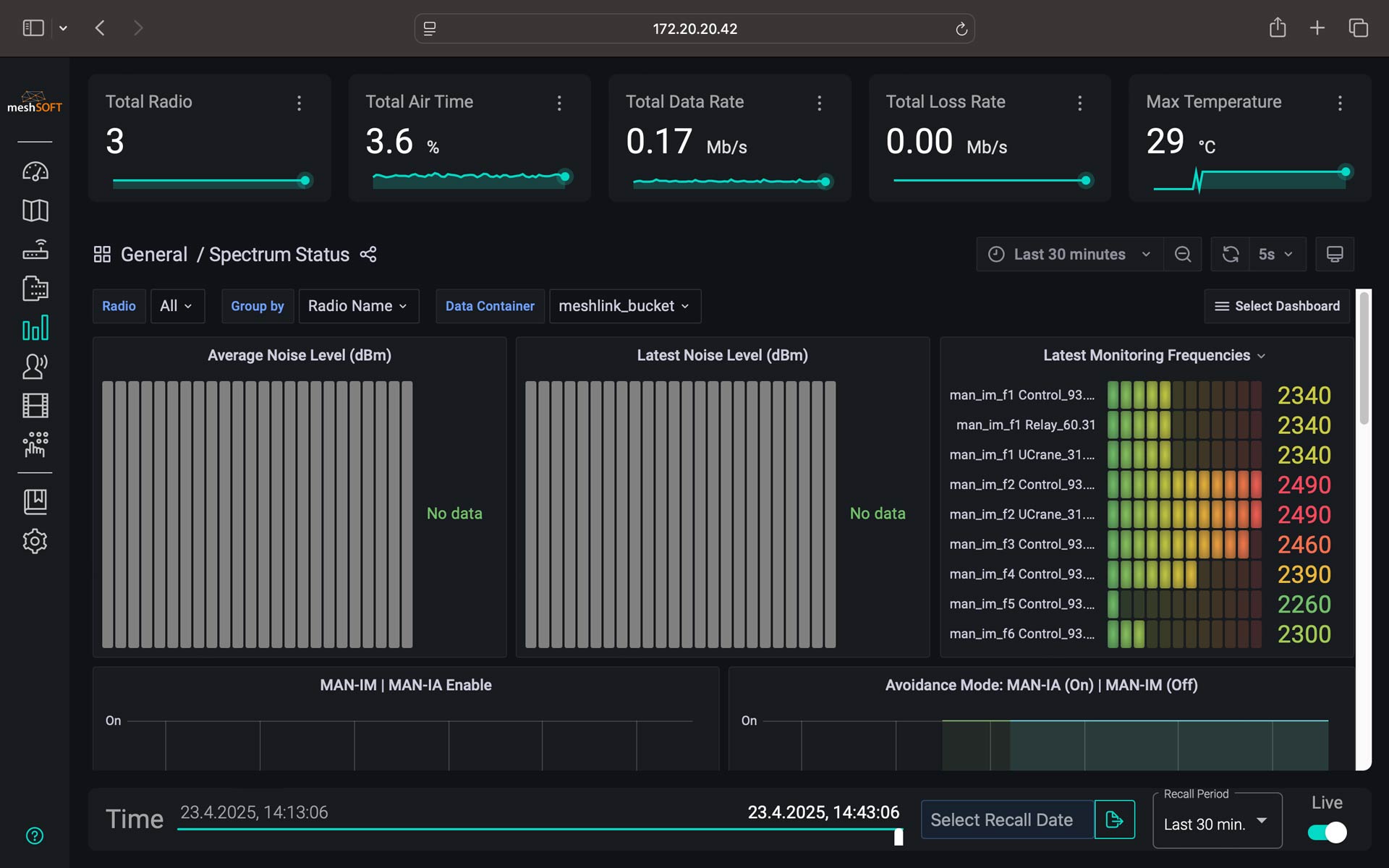Export the recall data icon button
Viewport: 1389px width, 868px height.
coord(1115,820)
